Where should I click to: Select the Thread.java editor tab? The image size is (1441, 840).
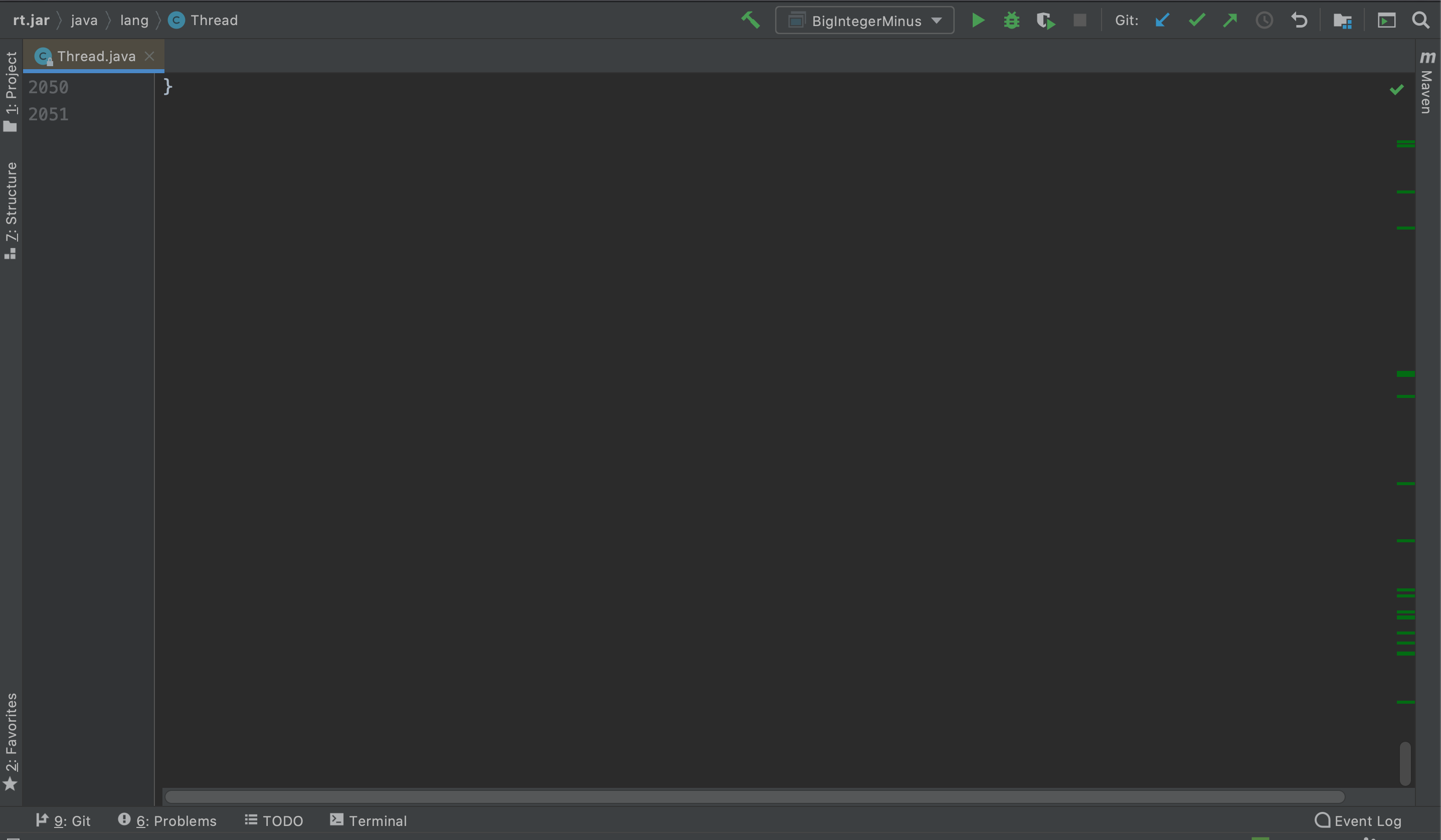point(94,56)
